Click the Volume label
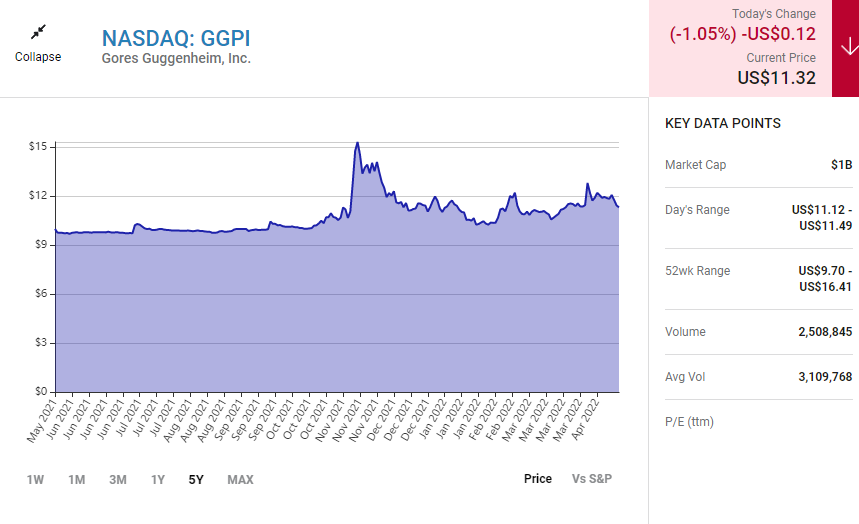Screen dimensions: 859x524 click(x=685, y=332)
